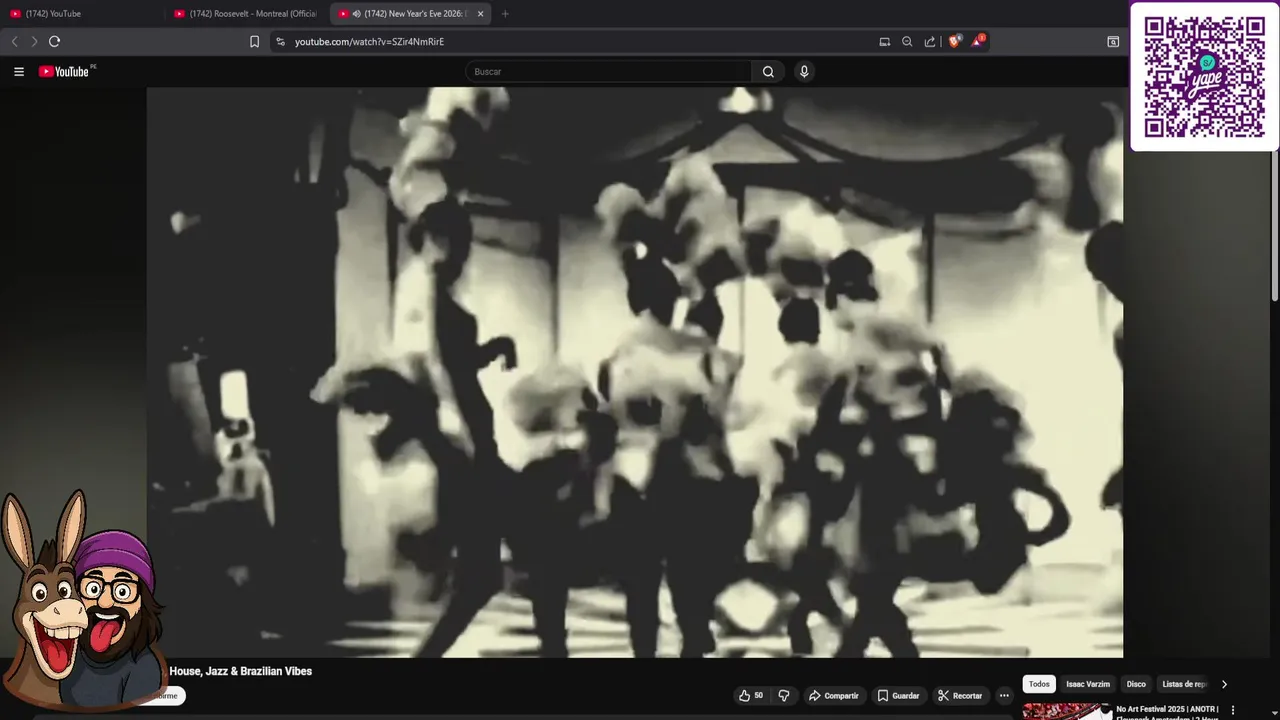Select the Disco filter chip
This screenshot has width=1280, height=720.
1136,684
